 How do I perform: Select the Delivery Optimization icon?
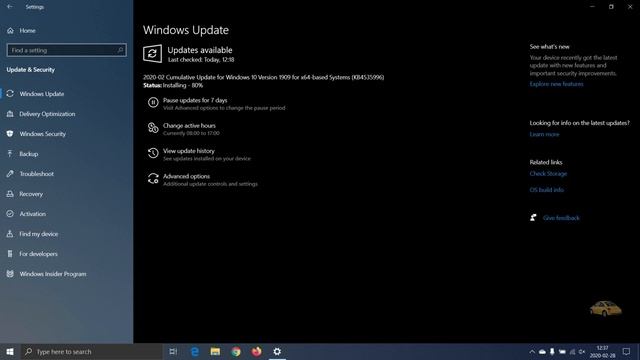tap(10, 114)
